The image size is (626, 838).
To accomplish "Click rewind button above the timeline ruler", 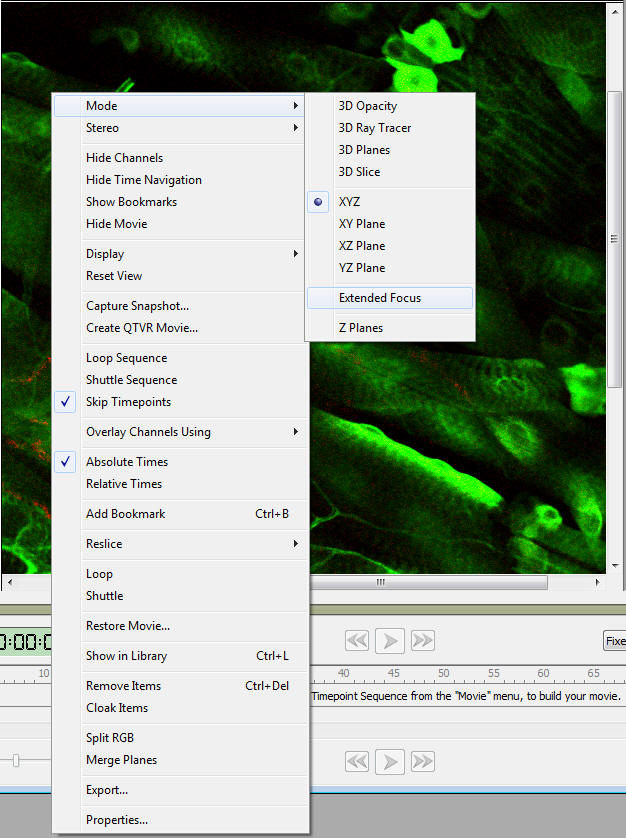I will [x=357, y=640].
